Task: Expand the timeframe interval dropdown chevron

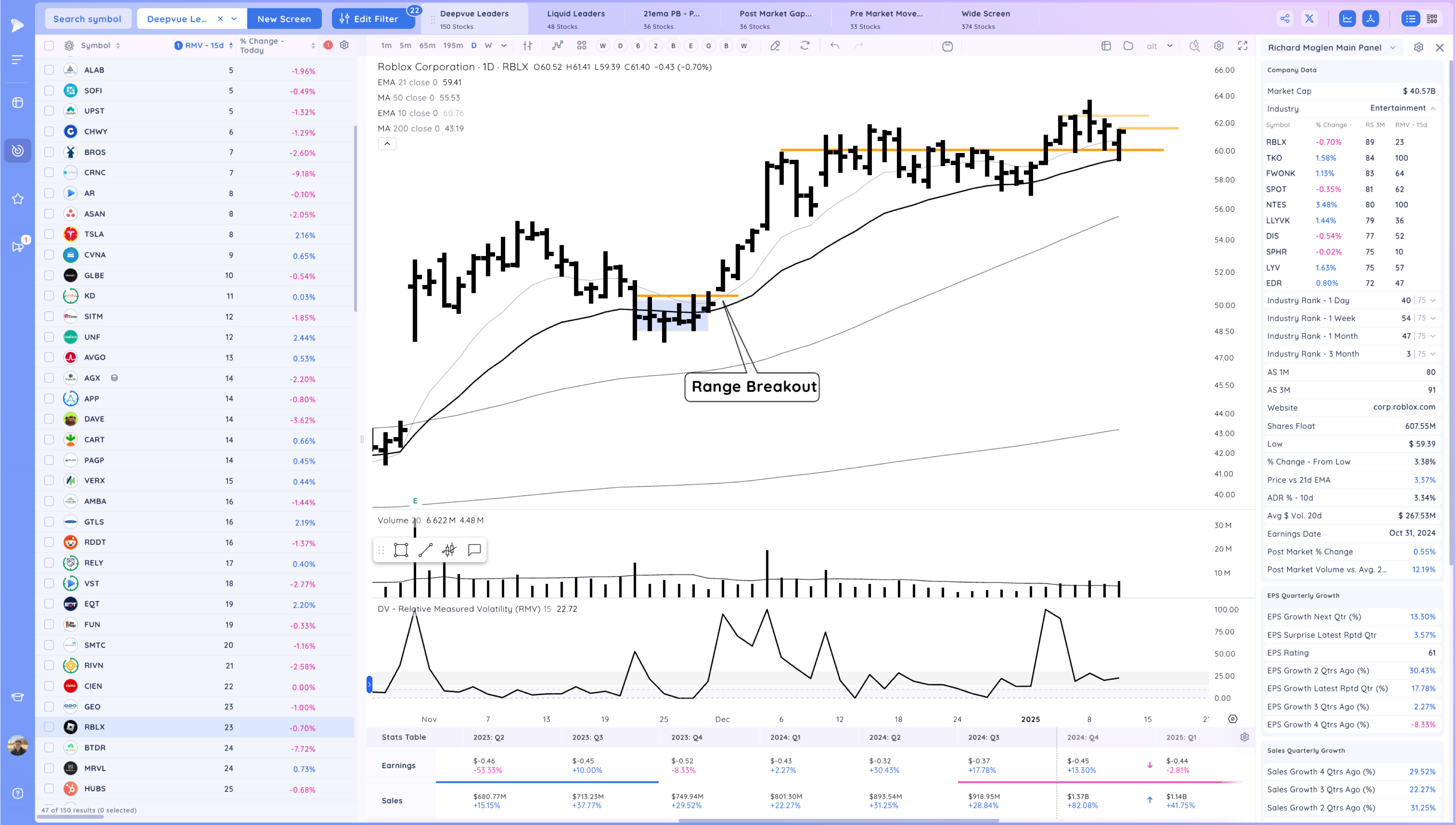Action: [x=504, y=46]
